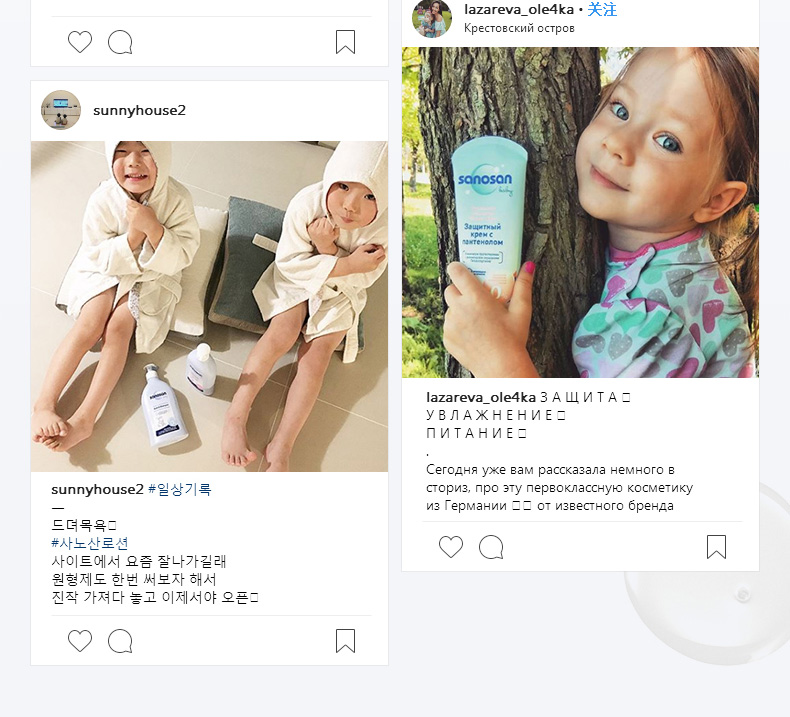Open the #일상기록 hashtag
Viewport: 790px width, 717px height.
click(180, 489)
